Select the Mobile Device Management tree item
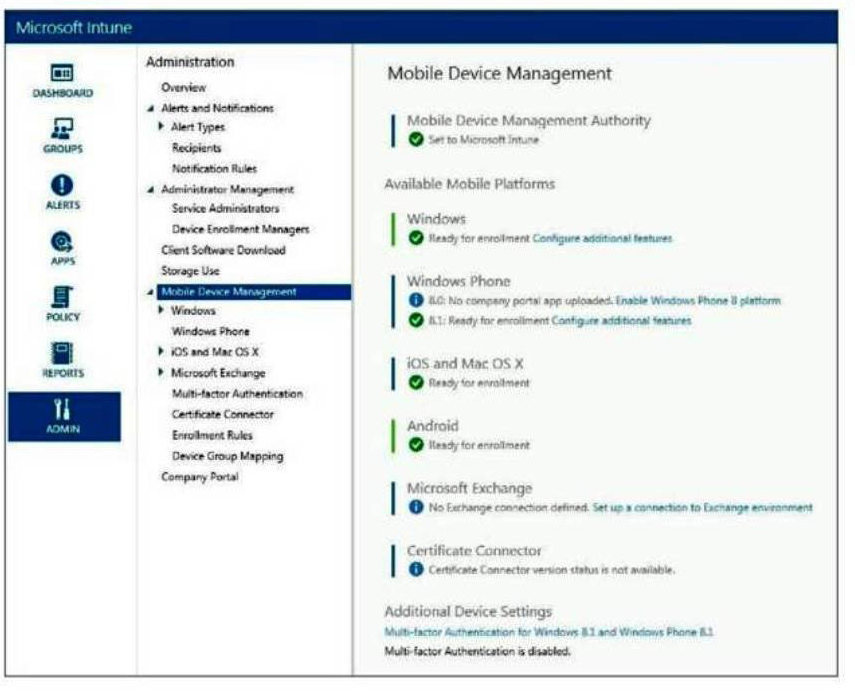This screenshot has width=855, height=696. (x=254, y=292)
